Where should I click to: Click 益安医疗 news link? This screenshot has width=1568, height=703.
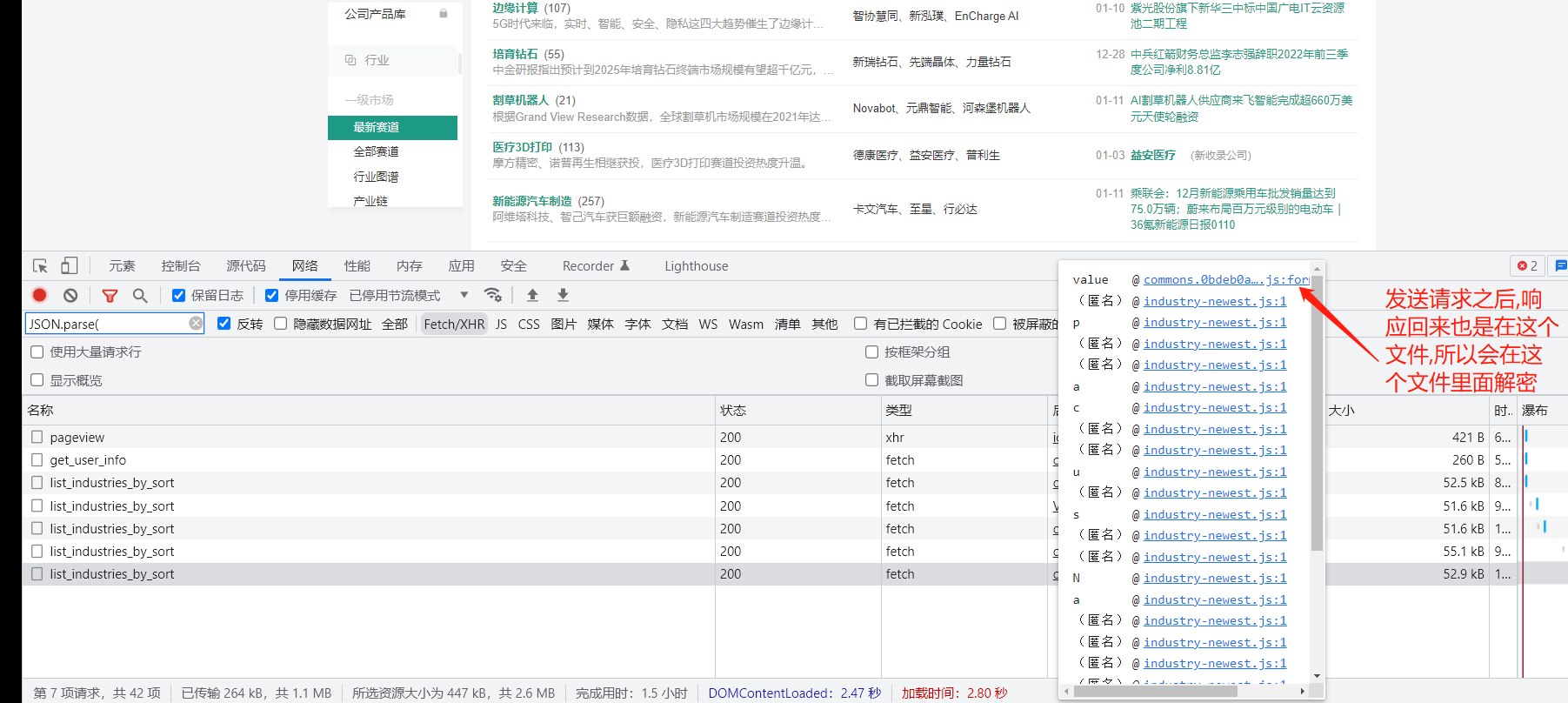pos(1153,155)
